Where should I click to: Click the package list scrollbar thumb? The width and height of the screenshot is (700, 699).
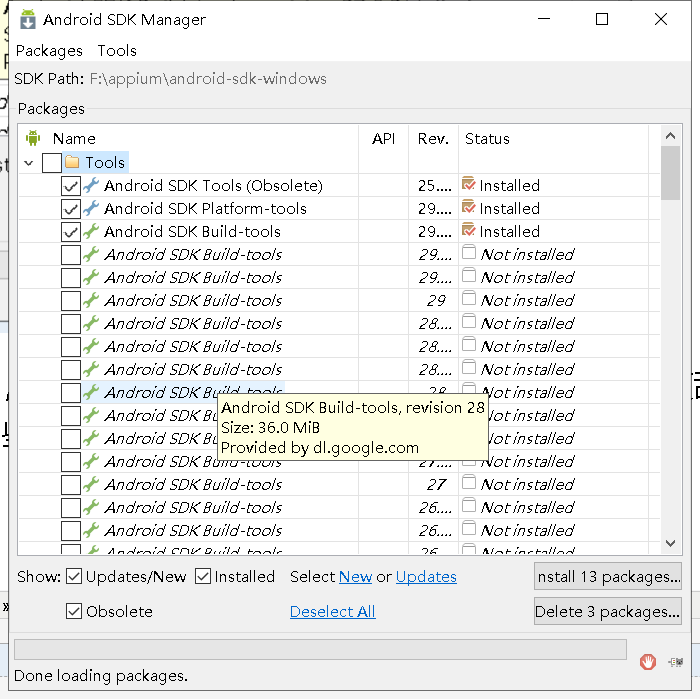pos(670,173)
